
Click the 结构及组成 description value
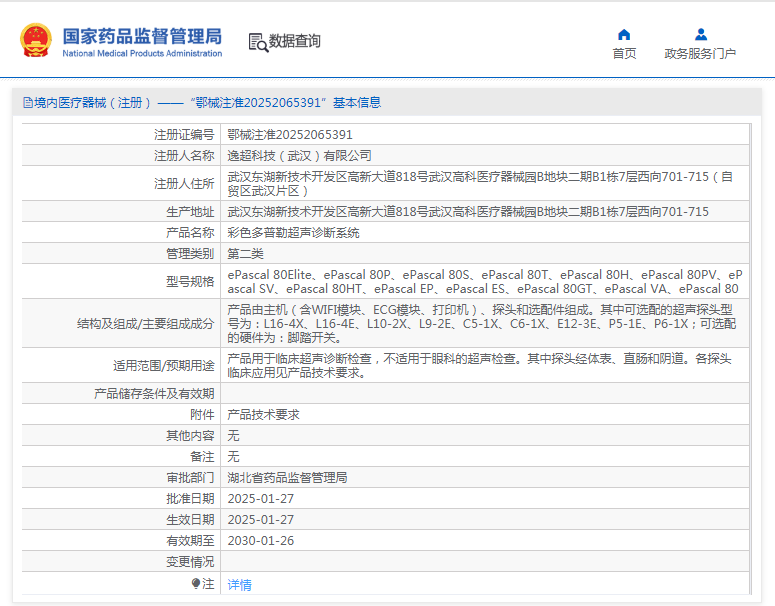[482, 323]
